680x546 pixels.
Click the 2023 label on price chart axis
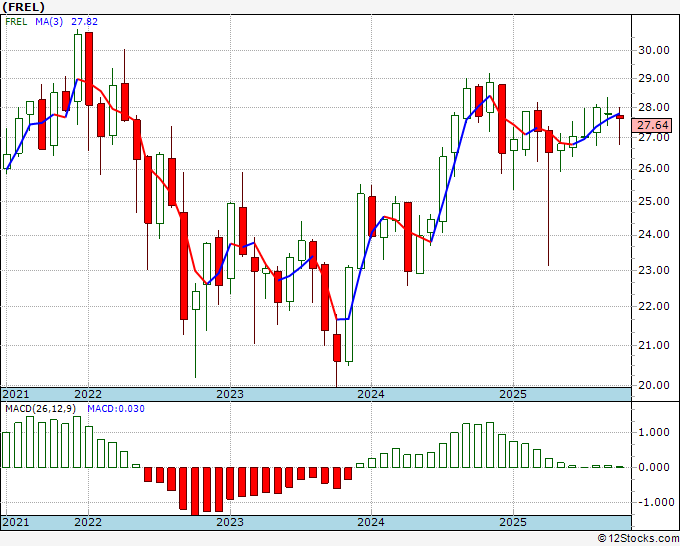tap(230, 394)
